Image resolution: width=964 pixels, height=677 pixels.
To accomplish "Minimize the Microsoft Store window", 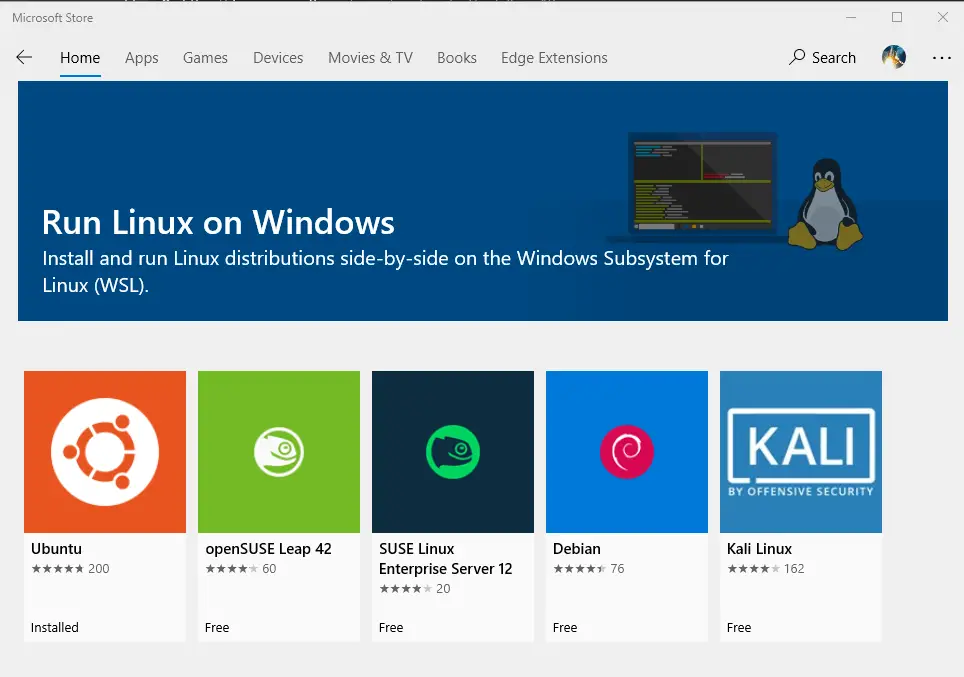I will point(851,17).
